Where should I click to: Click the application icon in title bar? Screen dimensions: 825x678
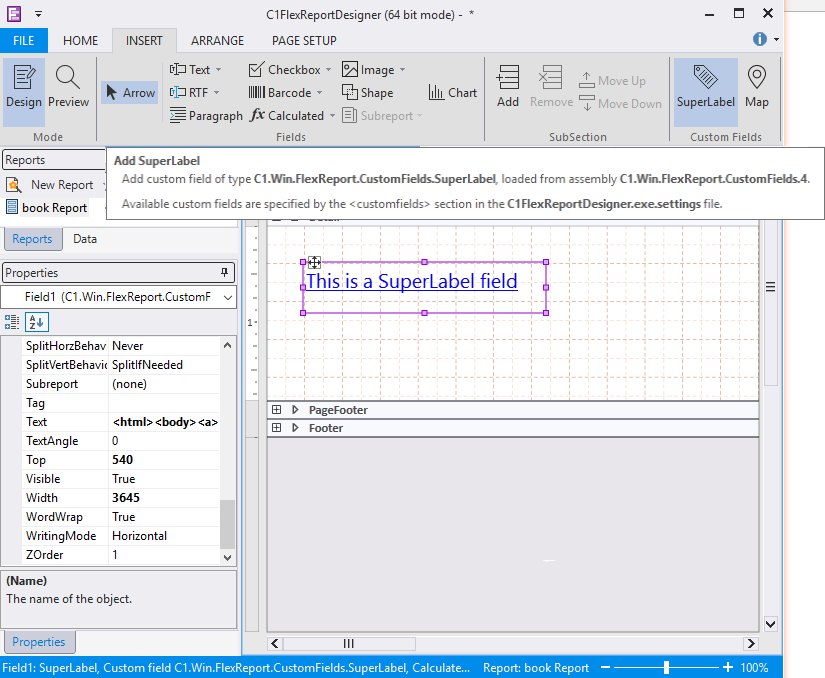14,14
